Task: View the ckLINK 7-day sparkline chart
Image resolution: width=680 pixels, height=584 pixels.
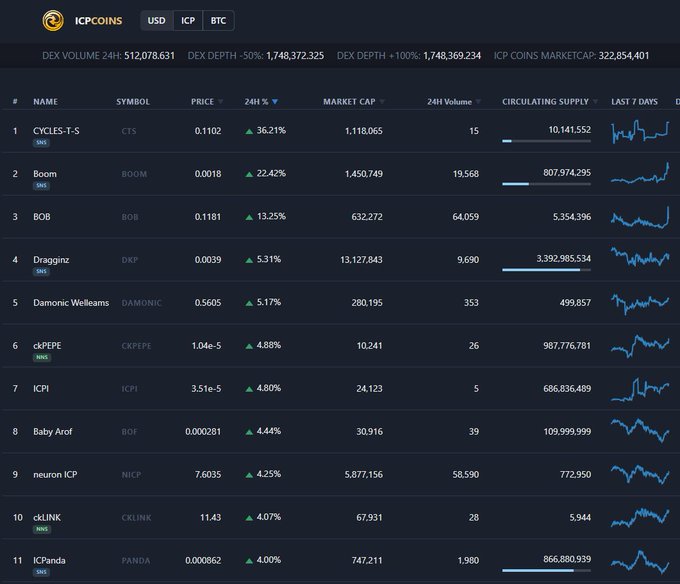Action: [640, 517]
